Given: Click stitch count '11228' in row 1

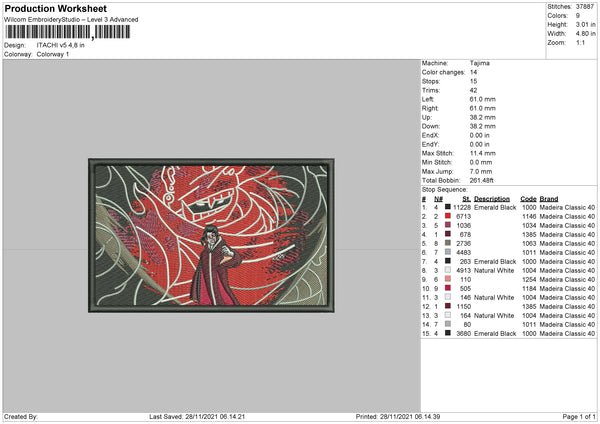Looking at the screenshot, I should [462, 207].
